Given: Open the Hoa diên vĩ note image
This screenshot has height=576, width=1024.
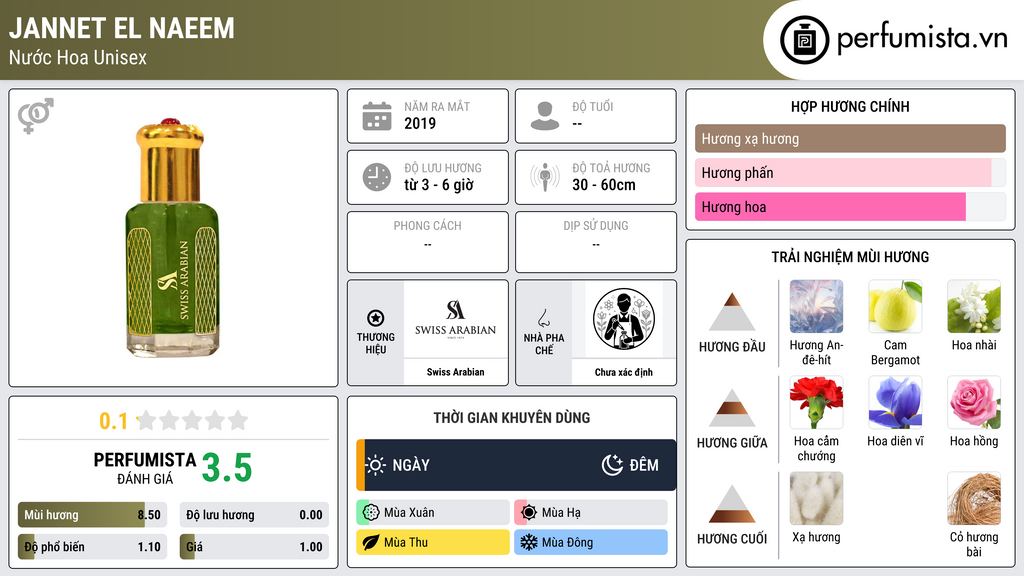Looking at the screenshot, I should (x=895, y=402).
